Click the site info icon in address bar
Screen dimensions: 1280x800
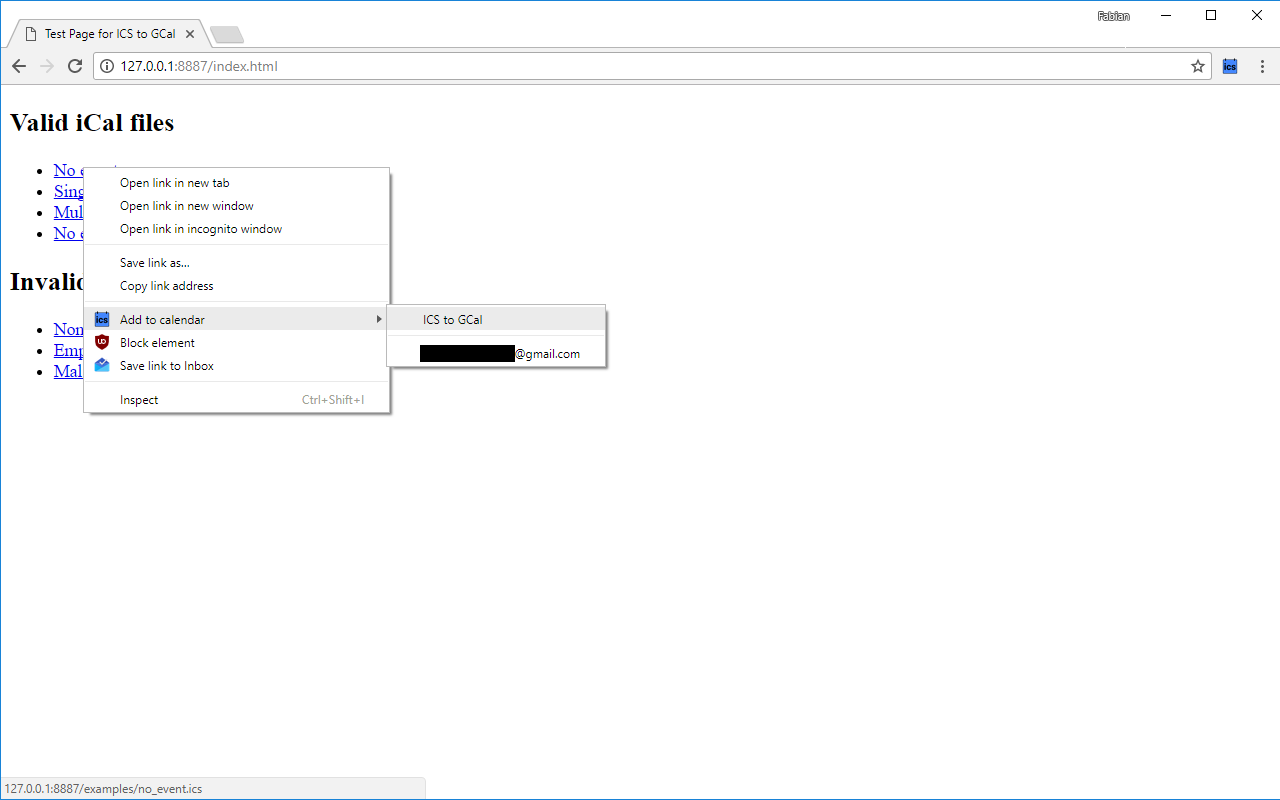[x=108, y=66]
